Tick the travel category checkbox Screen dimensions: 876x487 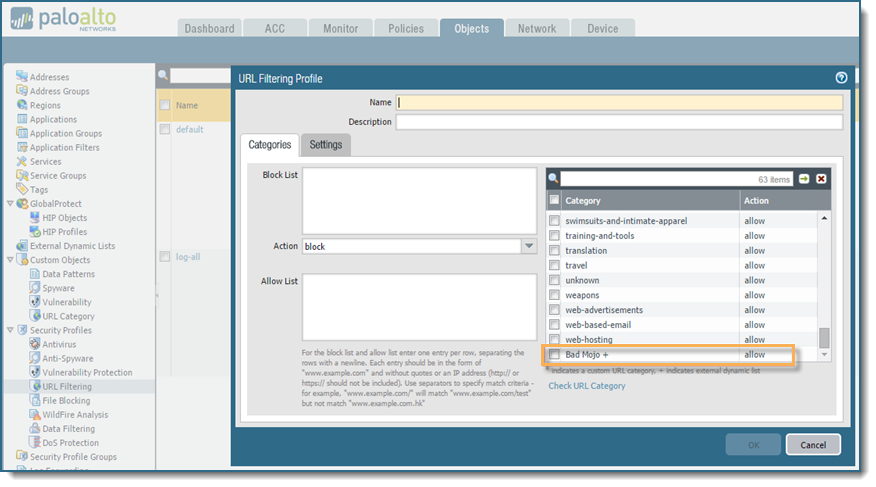point(554,265)
